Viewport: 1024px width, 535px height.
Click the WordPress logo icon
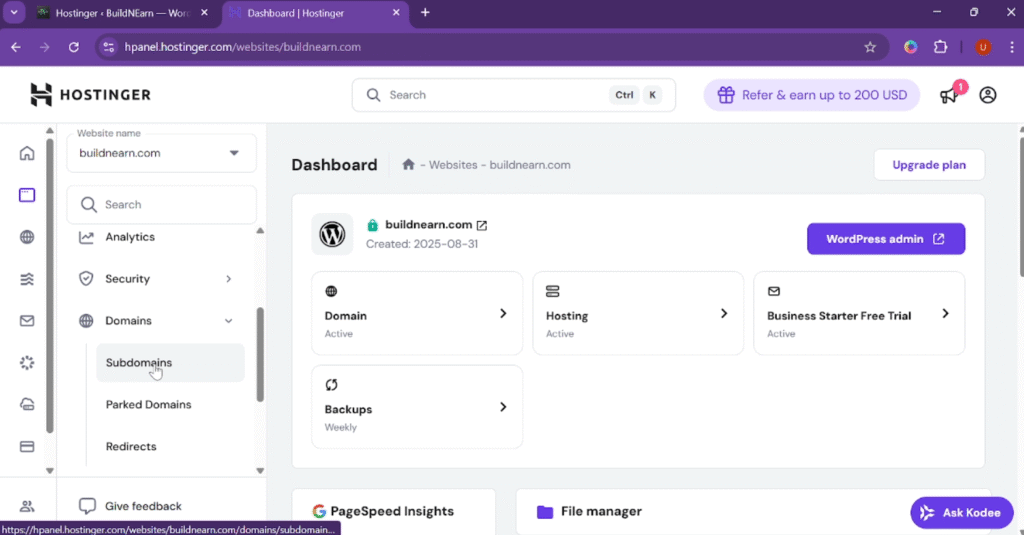point(332,234)
